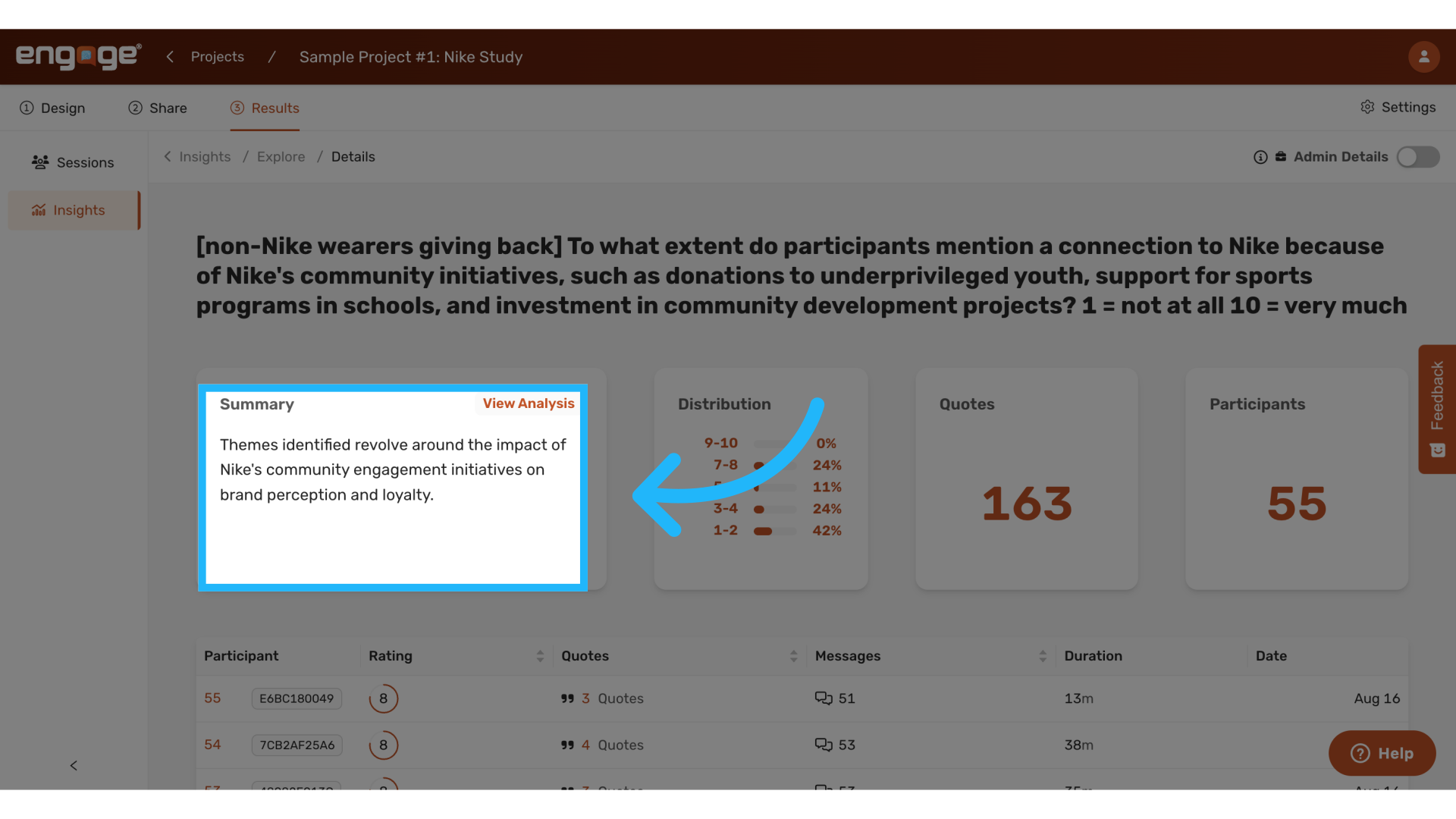The width and height of the screenshot is (1456, 819).
Task: Go back using the header chevron before Projects
Action: pyautogui.click(x=170, y=57)
